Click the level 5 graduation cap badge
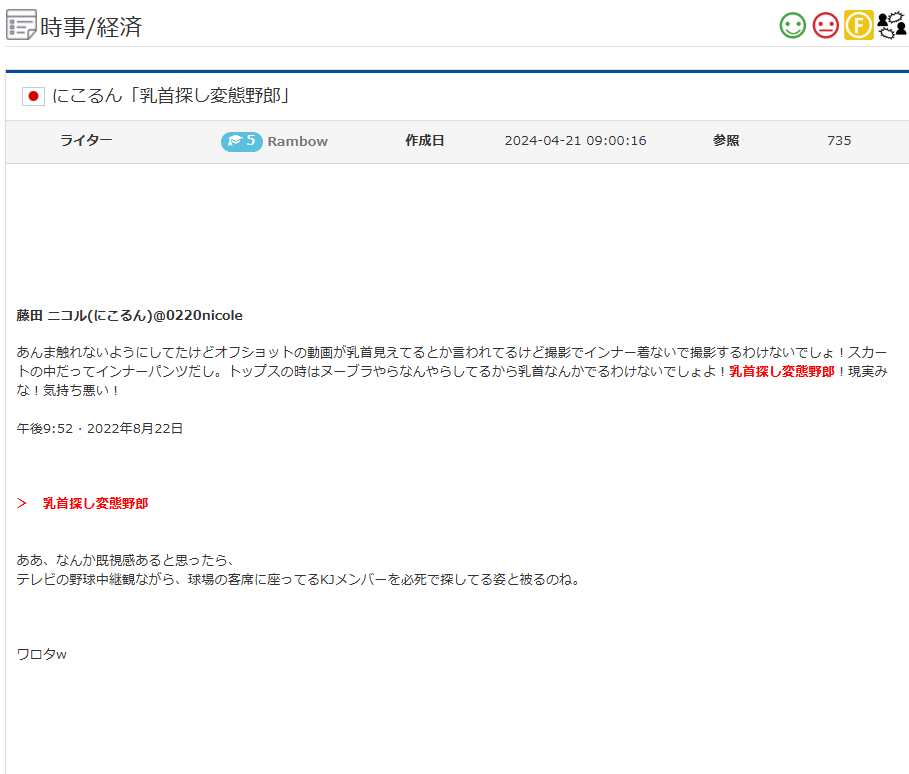 (241, 141)
